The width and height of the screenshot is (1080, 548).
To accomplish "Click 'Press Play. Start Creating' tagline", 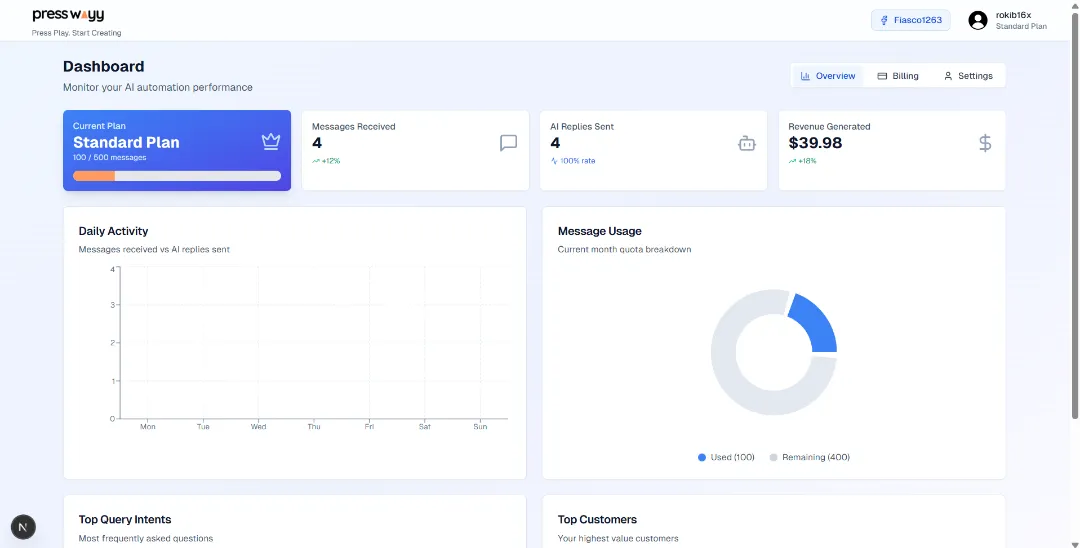I will point(76,33).
